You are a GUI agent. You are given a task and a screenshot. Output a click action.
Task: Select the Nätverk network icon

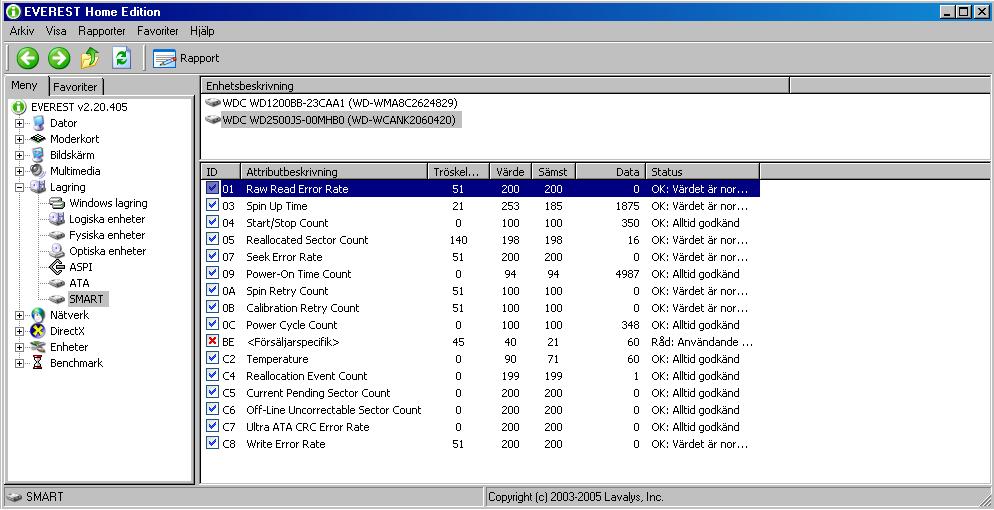38,315
